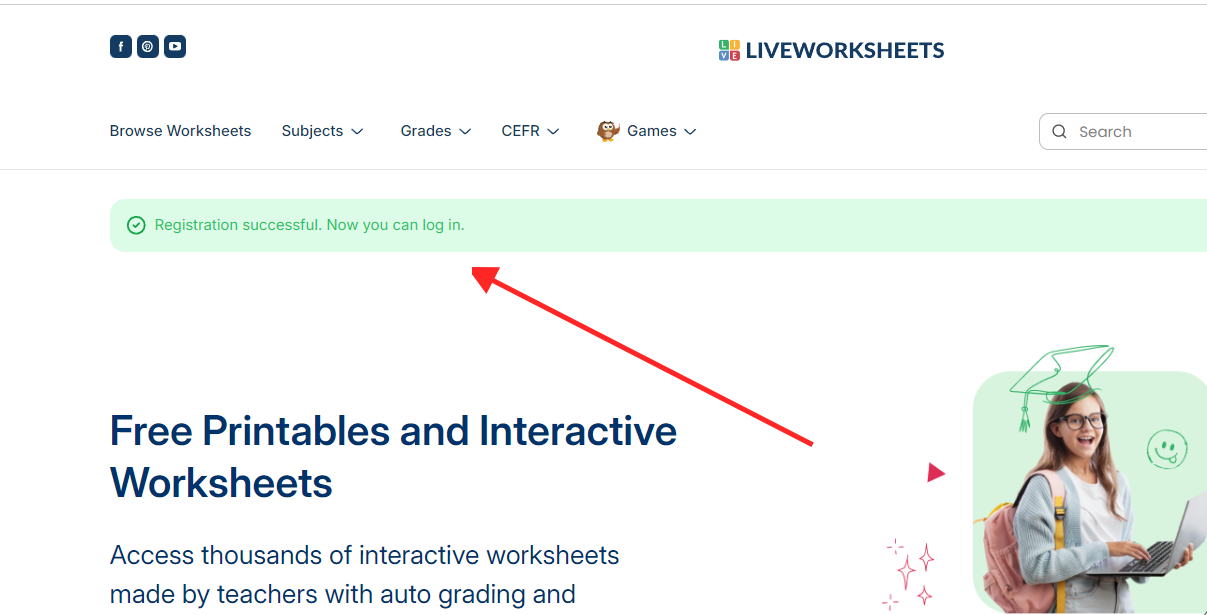Click the Free Printables and Interactive Worksheets heading
Image resolution: width=1207 pixels, height=615 pixels.
393,457
